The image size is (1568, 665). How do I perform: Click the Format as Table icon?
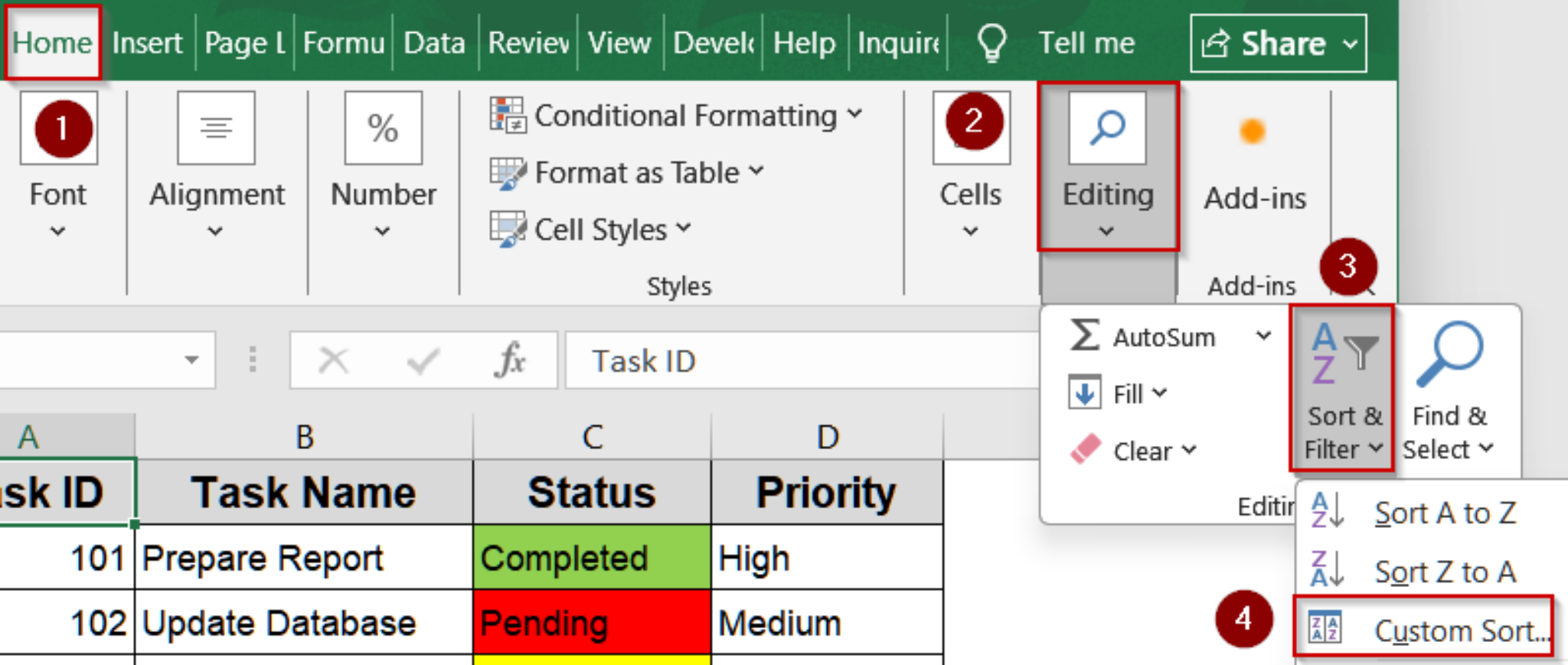click(x=508, y=173)
